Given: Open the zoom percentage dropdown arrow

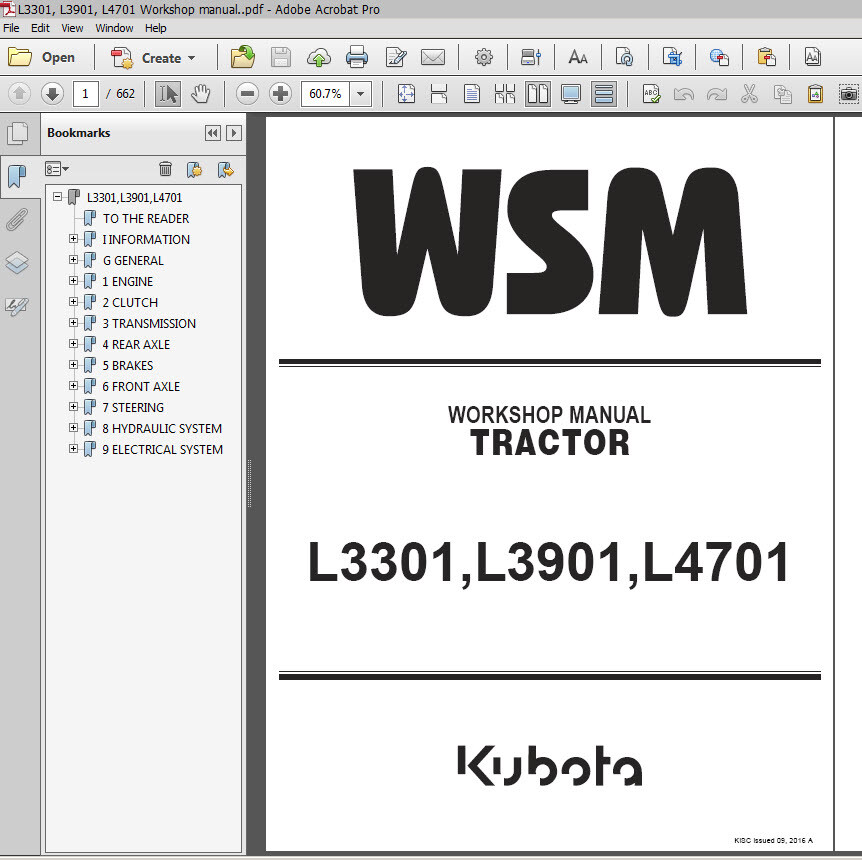Looking at the screenshot, I should pos(360,94).
